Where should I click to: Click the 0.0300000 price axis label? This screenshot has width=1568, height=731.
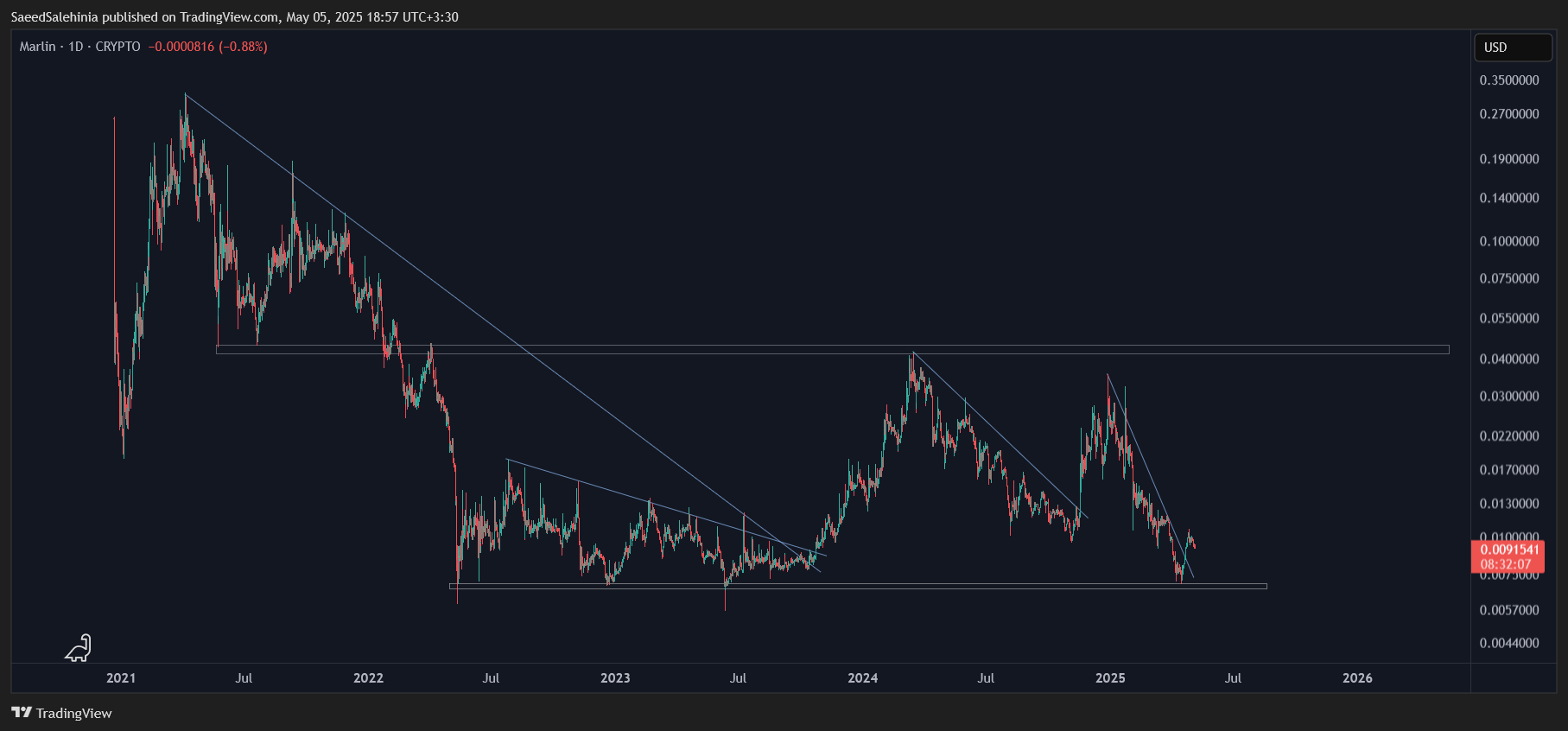pyautogui.click(x=1509, y=396)
